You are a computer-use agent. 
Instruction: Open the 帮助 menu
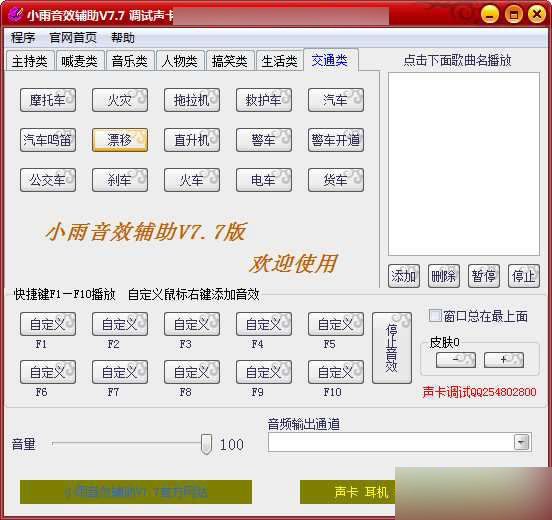(123, 37)
